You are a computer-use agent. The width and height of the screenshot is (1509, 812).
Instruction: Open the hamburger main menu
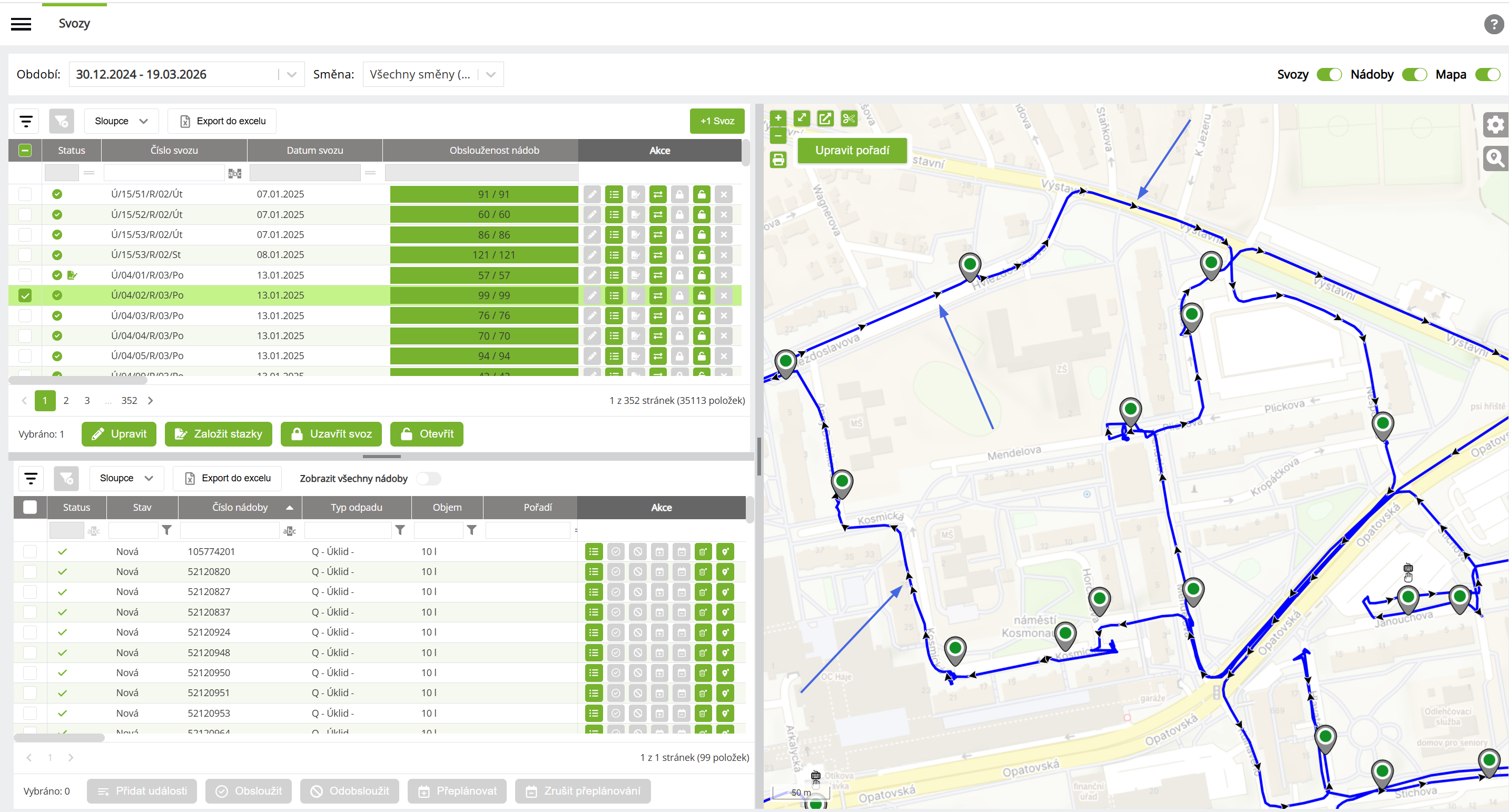[21, 24]
